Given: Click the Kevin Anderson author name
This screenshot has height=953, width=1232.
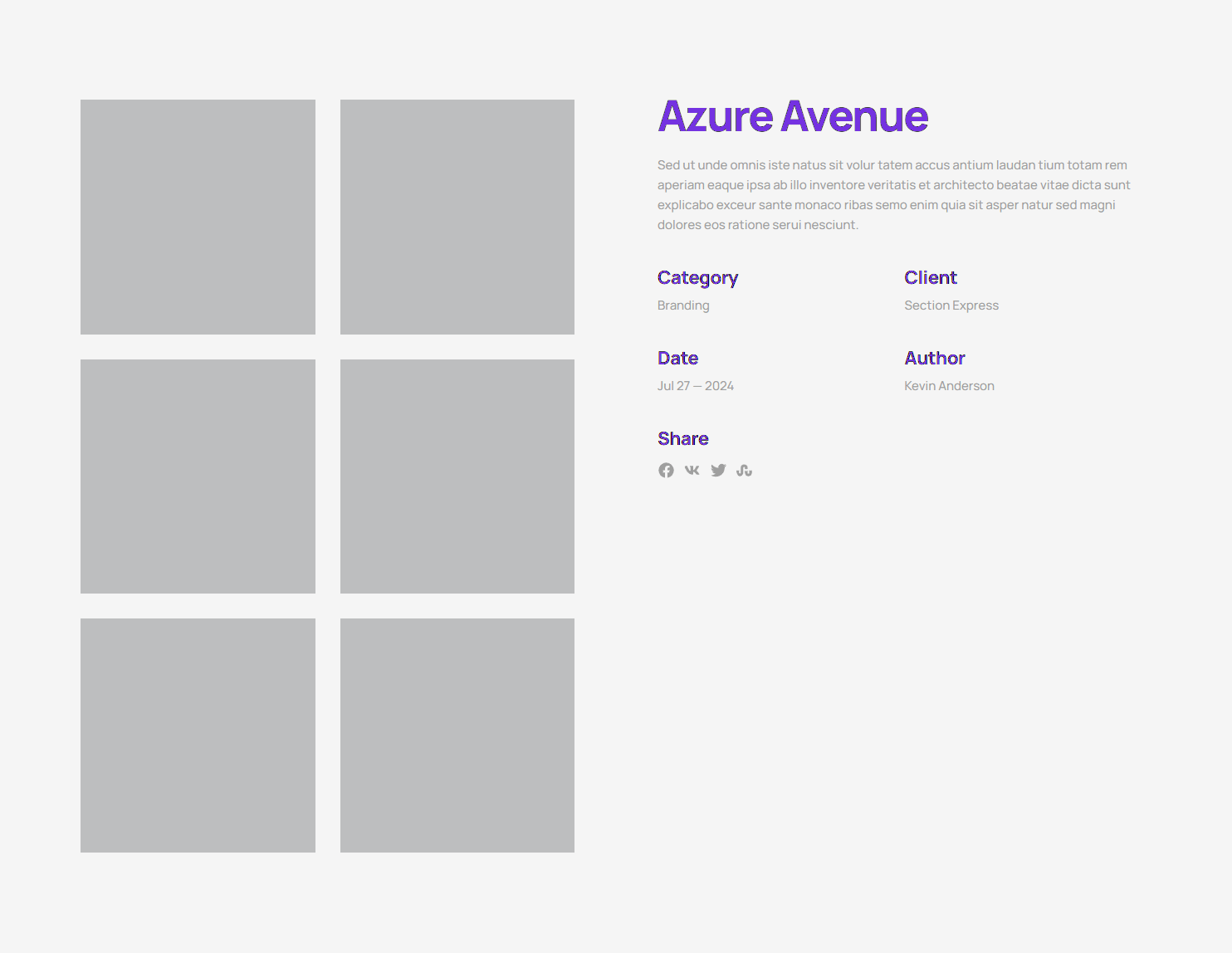Looking at the screenshot, I should click(949, 386).
